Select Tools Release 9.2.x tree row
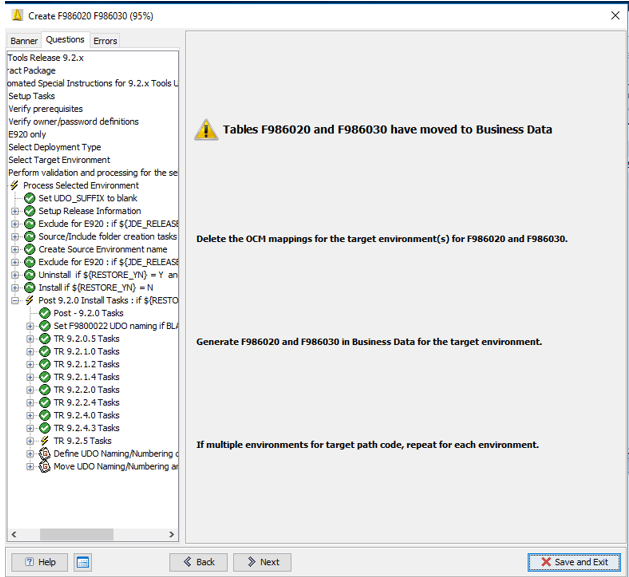The image size is (629, 577). tap(45, 58)
